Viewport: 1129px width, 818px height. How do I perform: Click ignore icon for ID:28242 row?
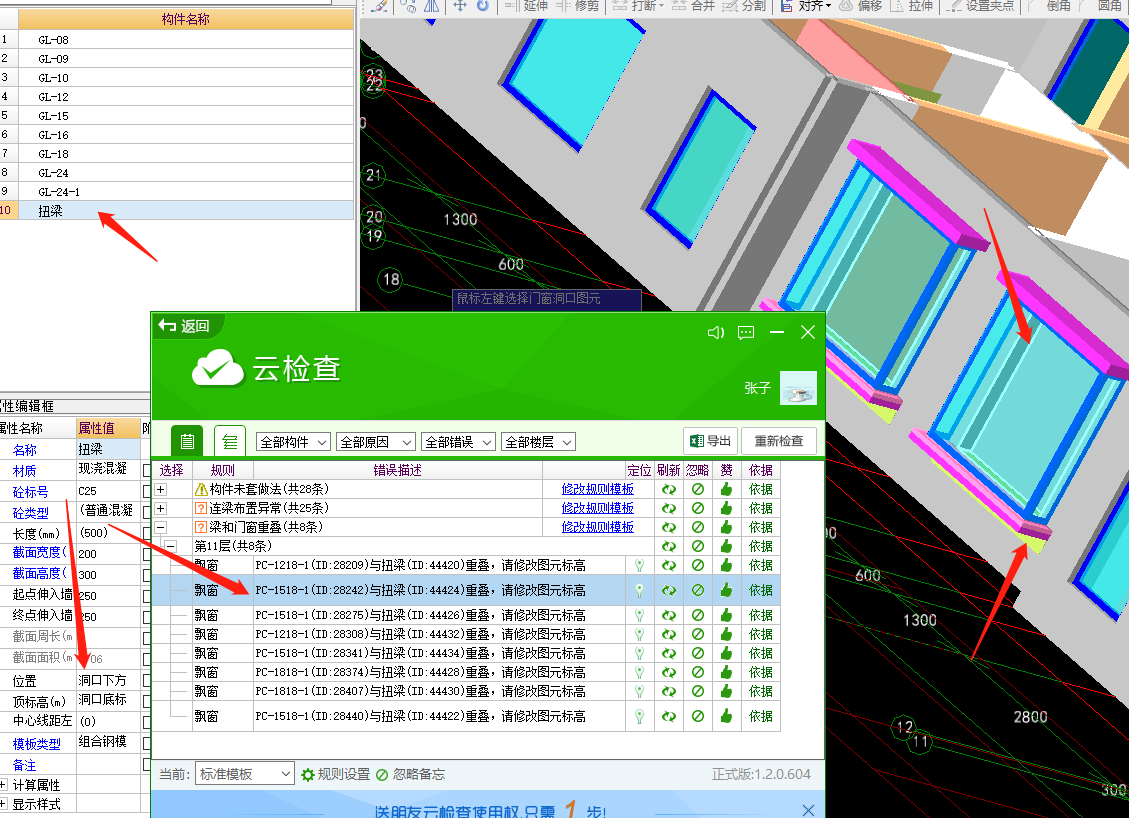698,590
